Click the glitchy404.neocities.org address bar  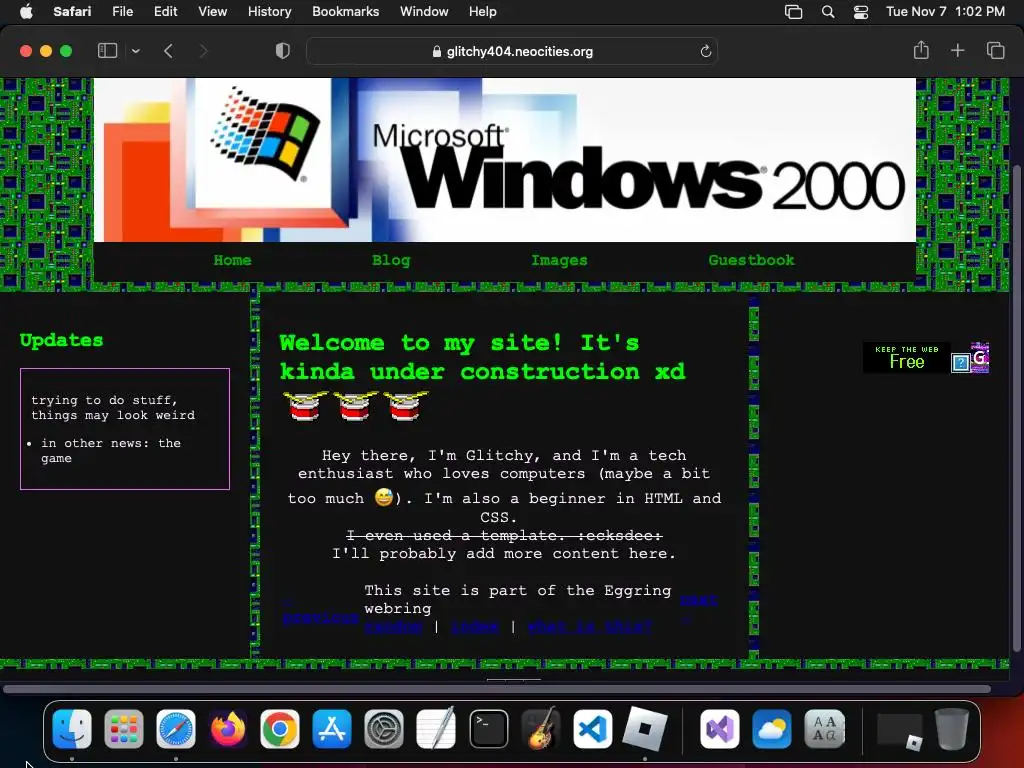(x=512, y=51)
